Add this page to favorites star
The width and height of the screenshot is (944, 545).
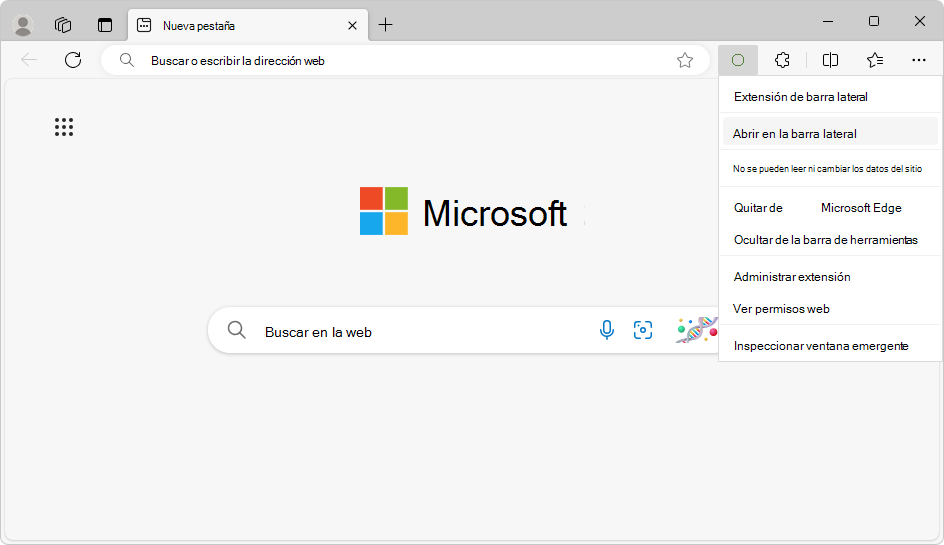click(685, 60)
